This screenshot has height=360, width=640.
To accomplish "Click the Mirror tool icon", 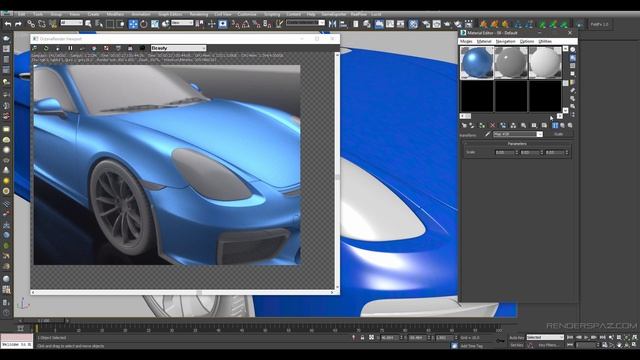I will click(x=332, y=24).
